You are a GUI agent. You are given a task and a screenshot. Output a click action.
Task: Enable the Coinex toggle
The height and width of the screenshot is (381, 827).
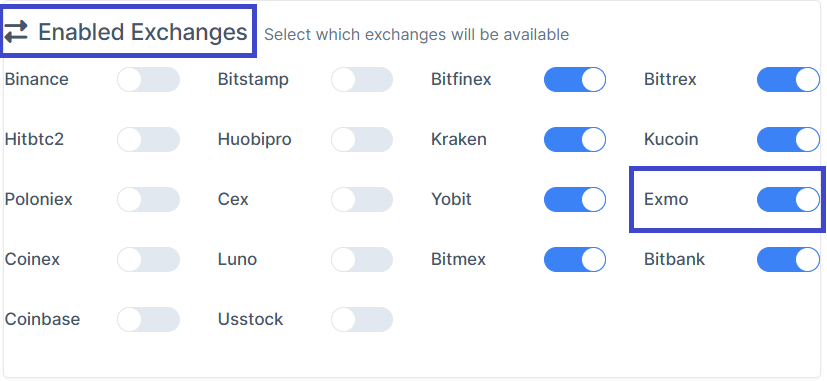click(x=148, y=260)
